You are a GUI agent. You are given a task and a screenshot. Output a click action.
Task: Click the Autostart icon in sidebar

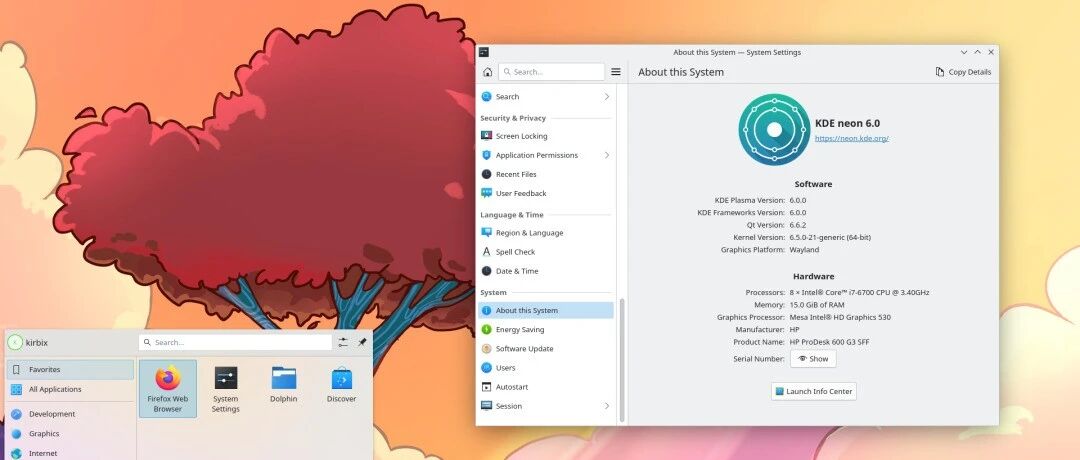tap(486, 387)
